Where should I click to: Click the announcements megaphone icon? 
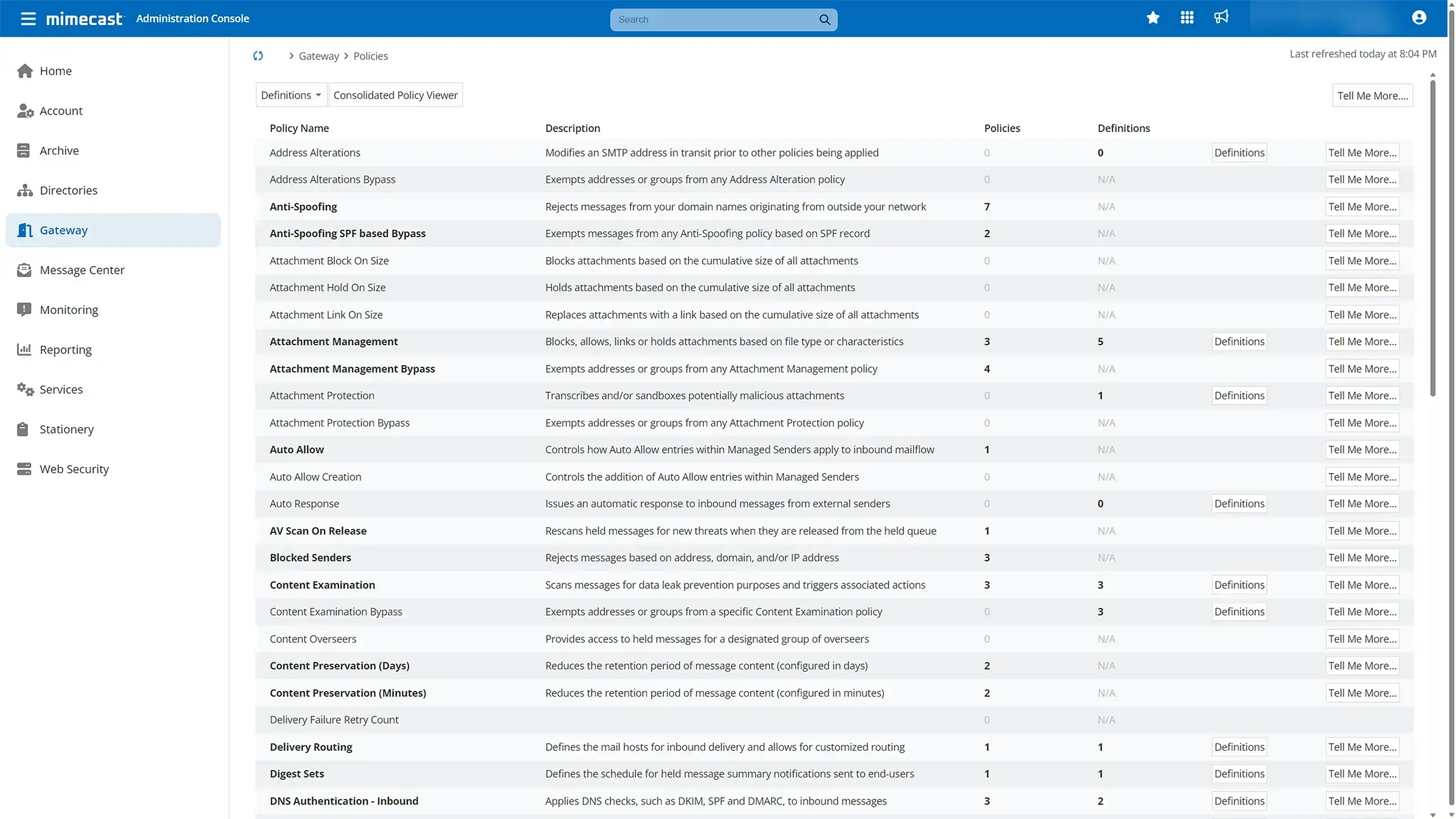[1221, 17]
